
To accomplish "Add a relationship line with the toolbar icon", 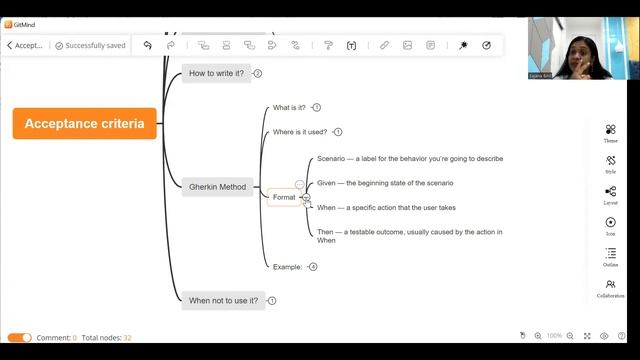I will tap(295, 45).
